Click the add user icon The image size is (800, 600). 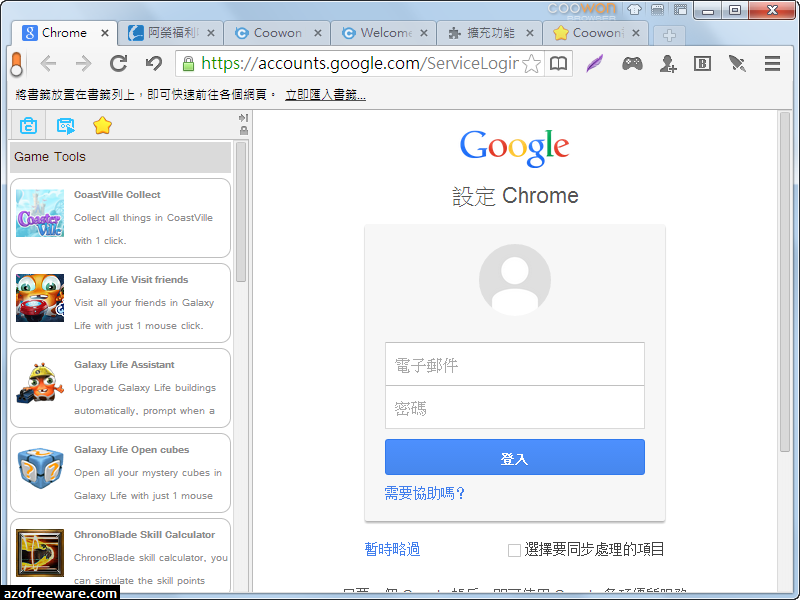(x=668, y=64)
